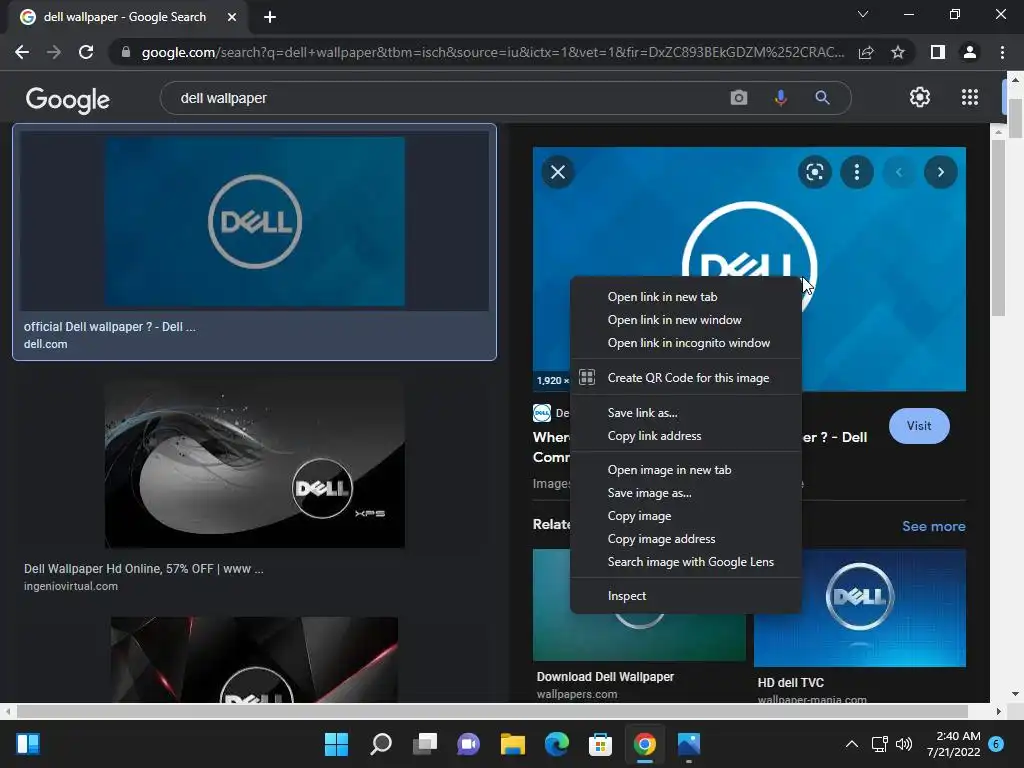Open the HD dell TVC related image

[860, 608]
